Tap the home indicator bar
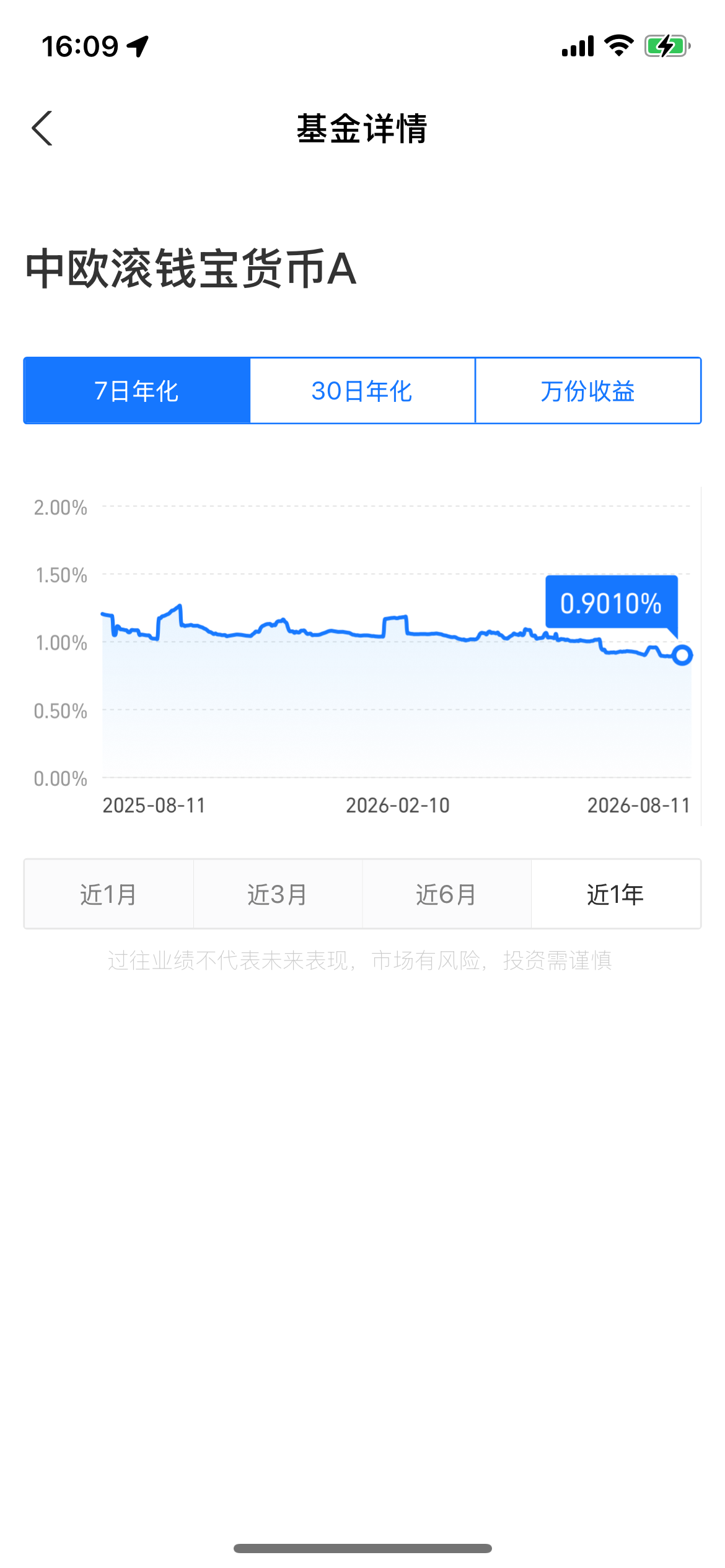The height and width of the screenshot is (1568, 725). [x=362, y=1548]
